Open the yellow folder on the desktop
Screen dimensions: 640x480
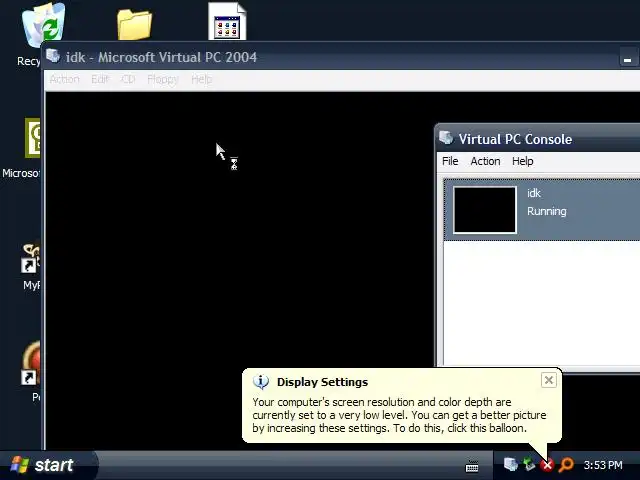coord(134,25)
